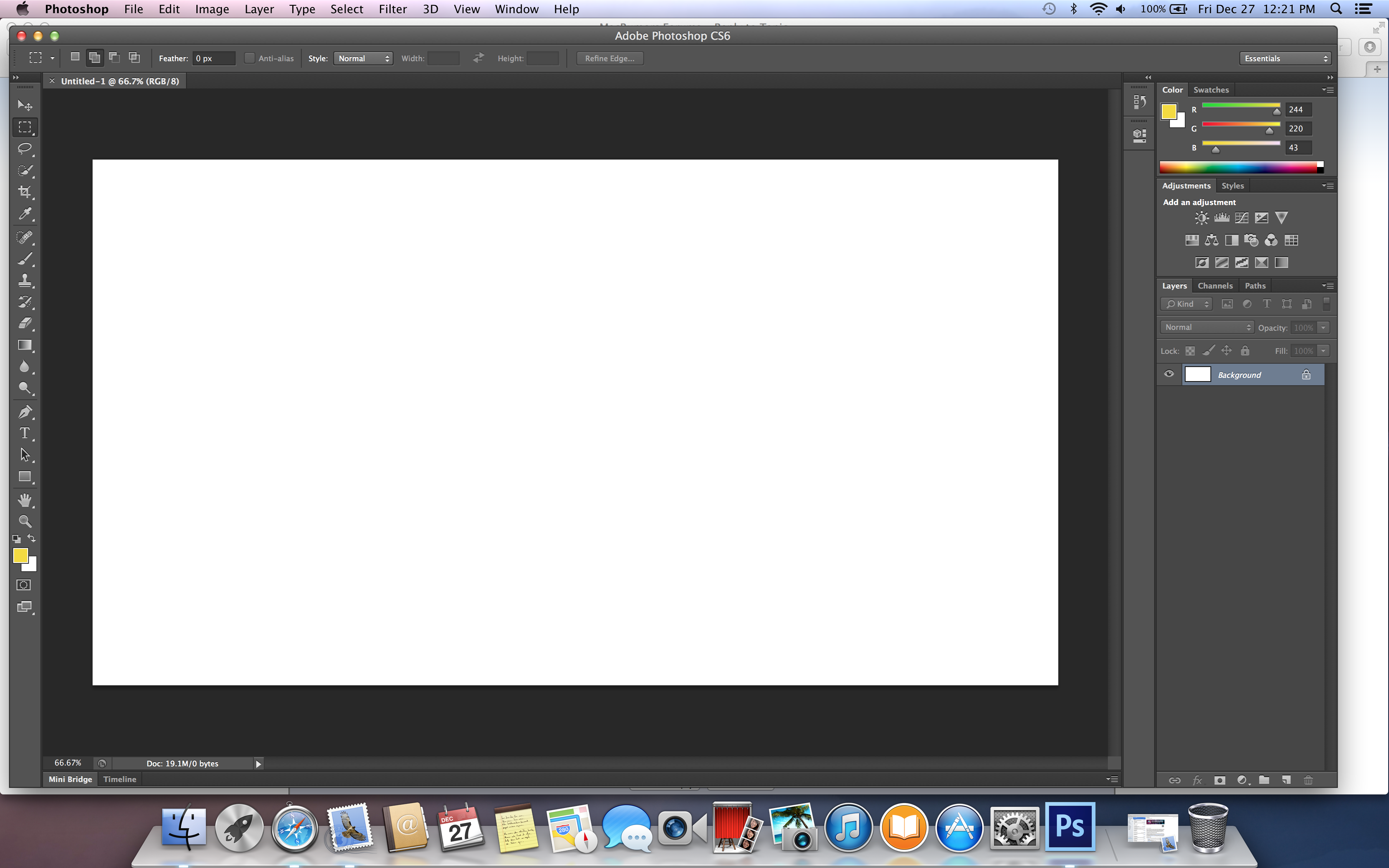This screenshot has height=868, width=1389.
Task: Select the Dodge tool
Action: 25,388
